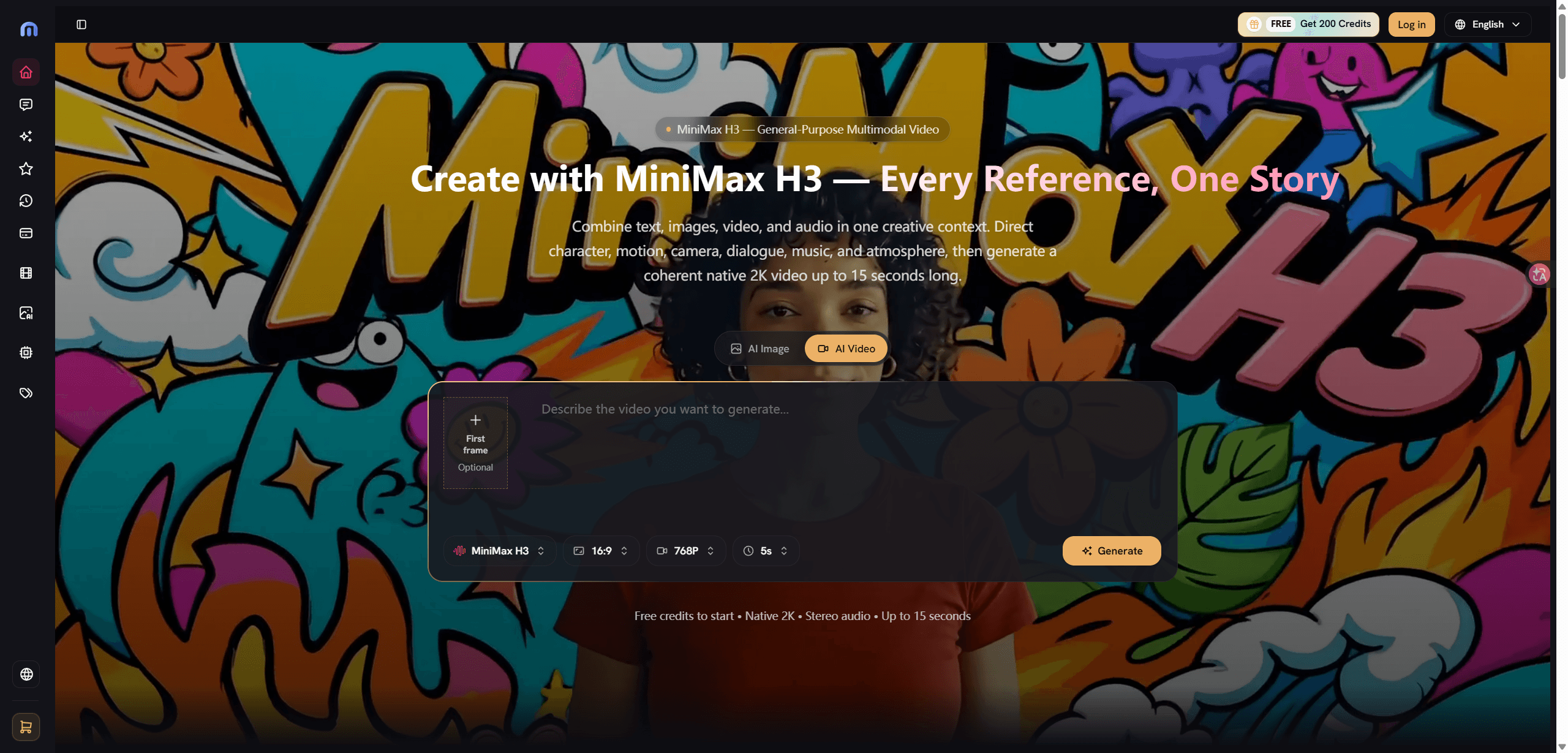Switch to the AI Video tab
This screenshot has width=1568, height=753.
click(846, 349)
